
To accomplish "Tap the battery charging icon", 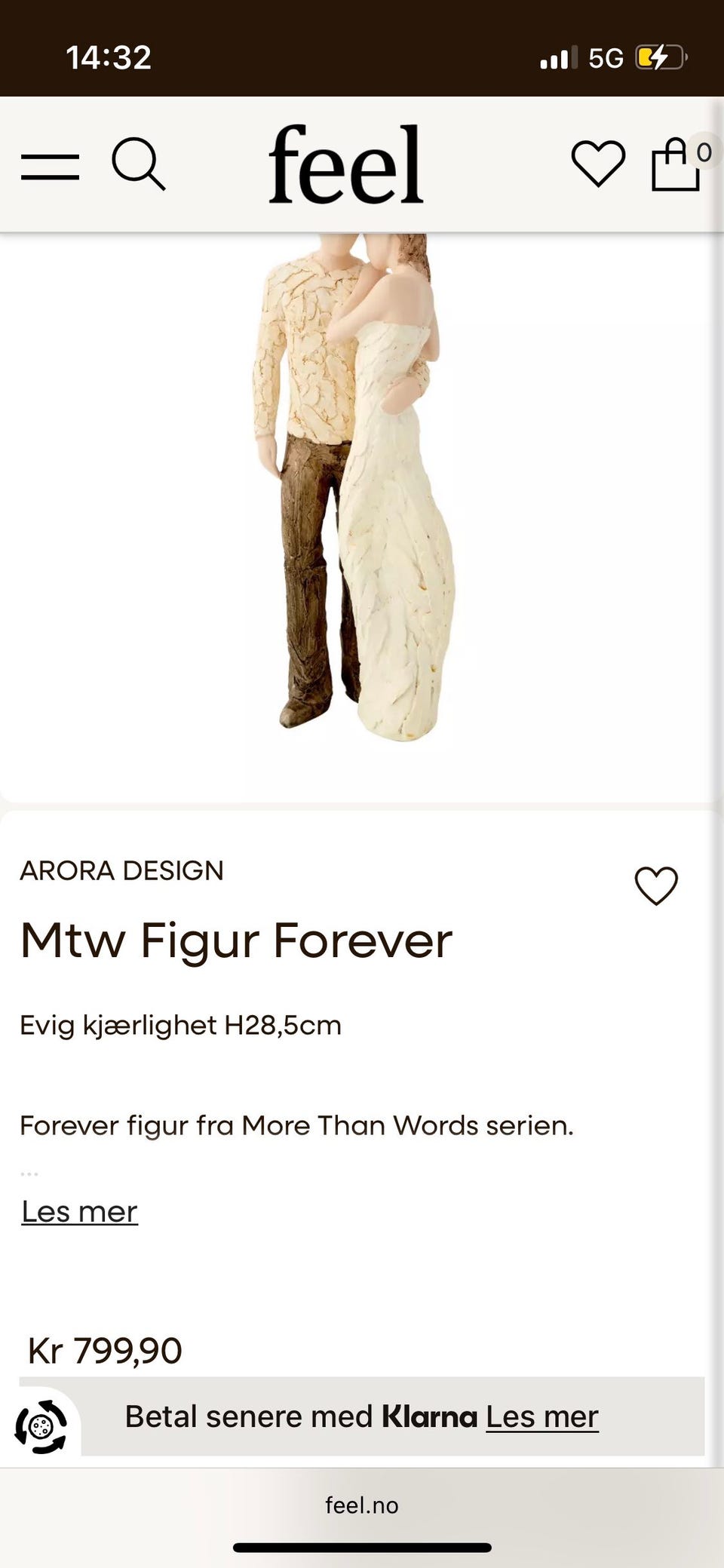I will pos(661,57).
